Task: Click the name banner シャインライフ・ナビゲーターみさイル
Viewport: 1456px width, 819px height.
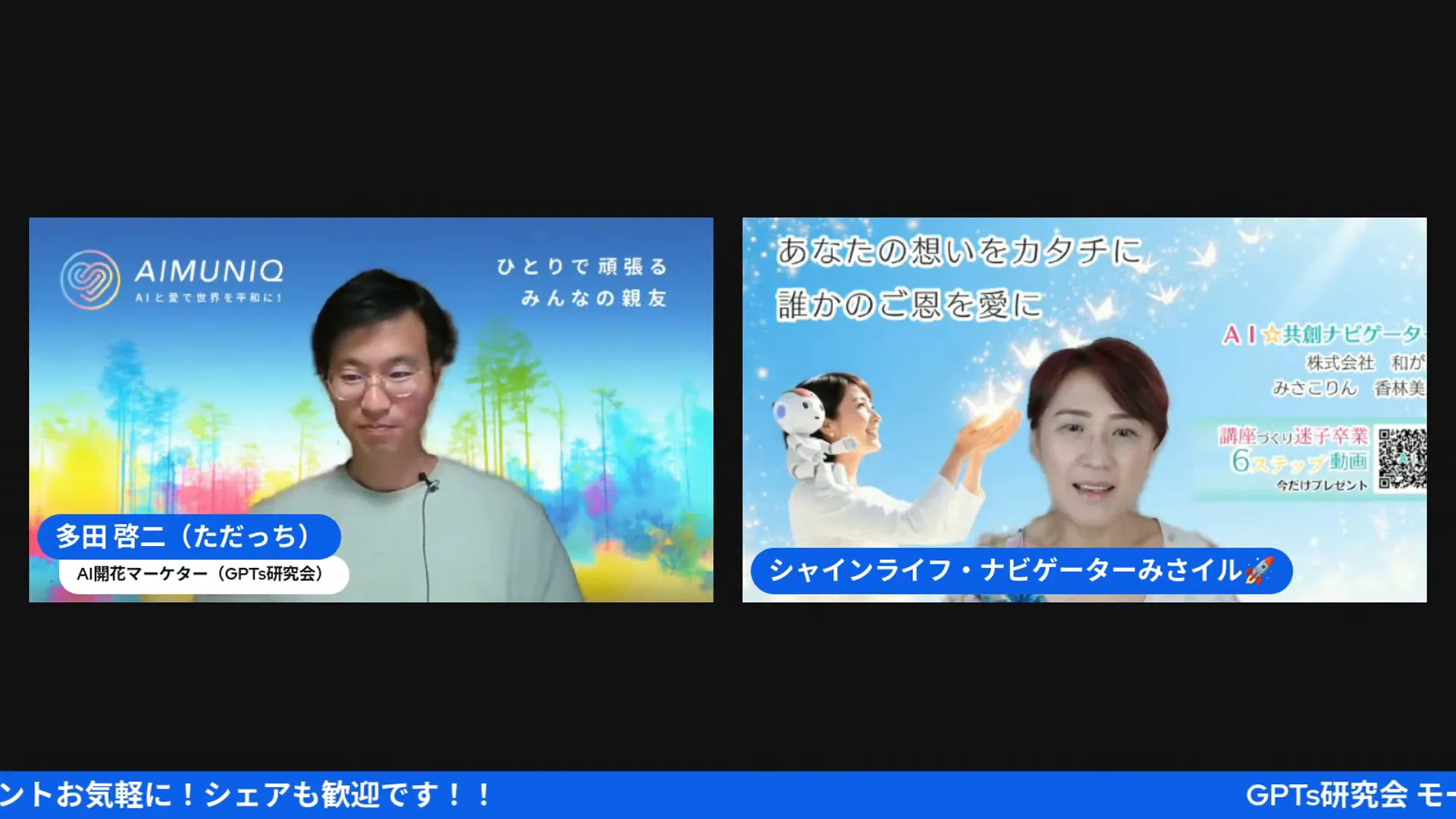Action: (1021, 570)
